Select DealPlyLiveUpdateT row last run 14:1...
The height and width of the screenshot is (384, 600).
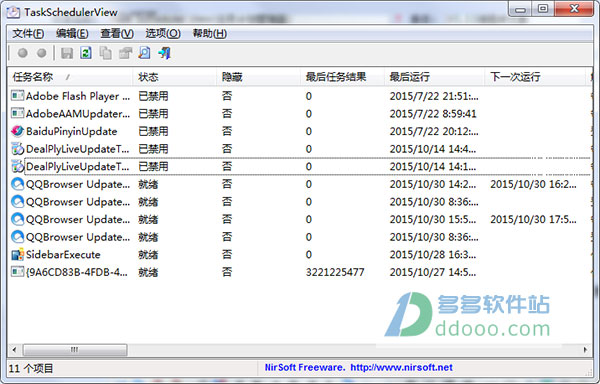pyautogui.click(x=300, y=166)
